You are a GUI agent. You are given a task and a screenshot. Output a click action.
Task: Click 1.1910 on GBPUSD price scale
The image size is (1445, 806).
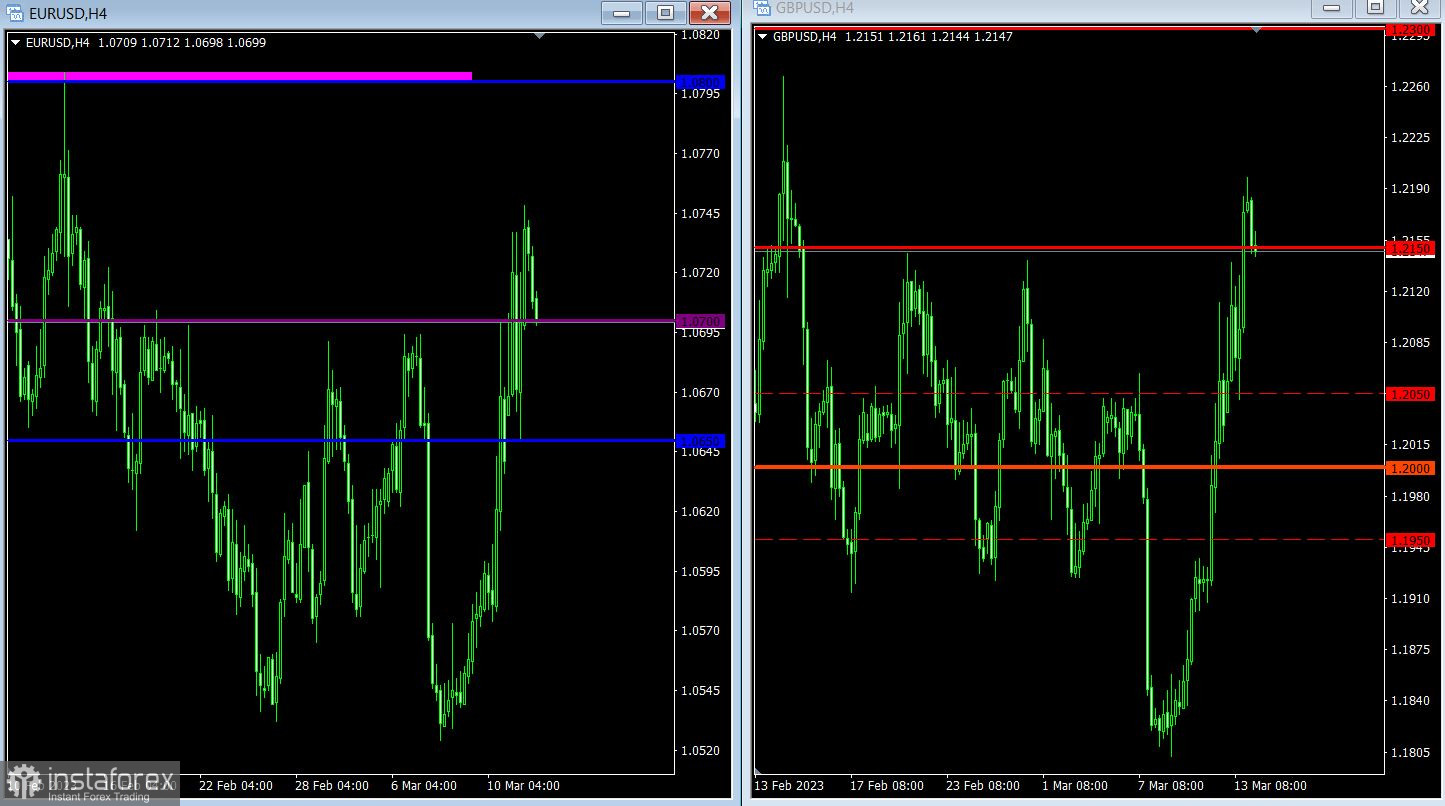tap(1410, 599)
